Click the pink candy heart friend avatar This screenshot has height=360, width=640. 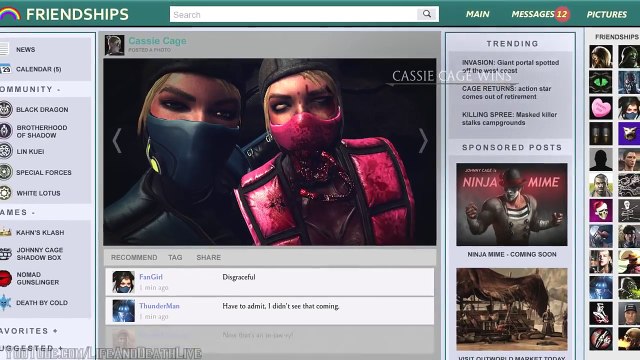(600, 108)
